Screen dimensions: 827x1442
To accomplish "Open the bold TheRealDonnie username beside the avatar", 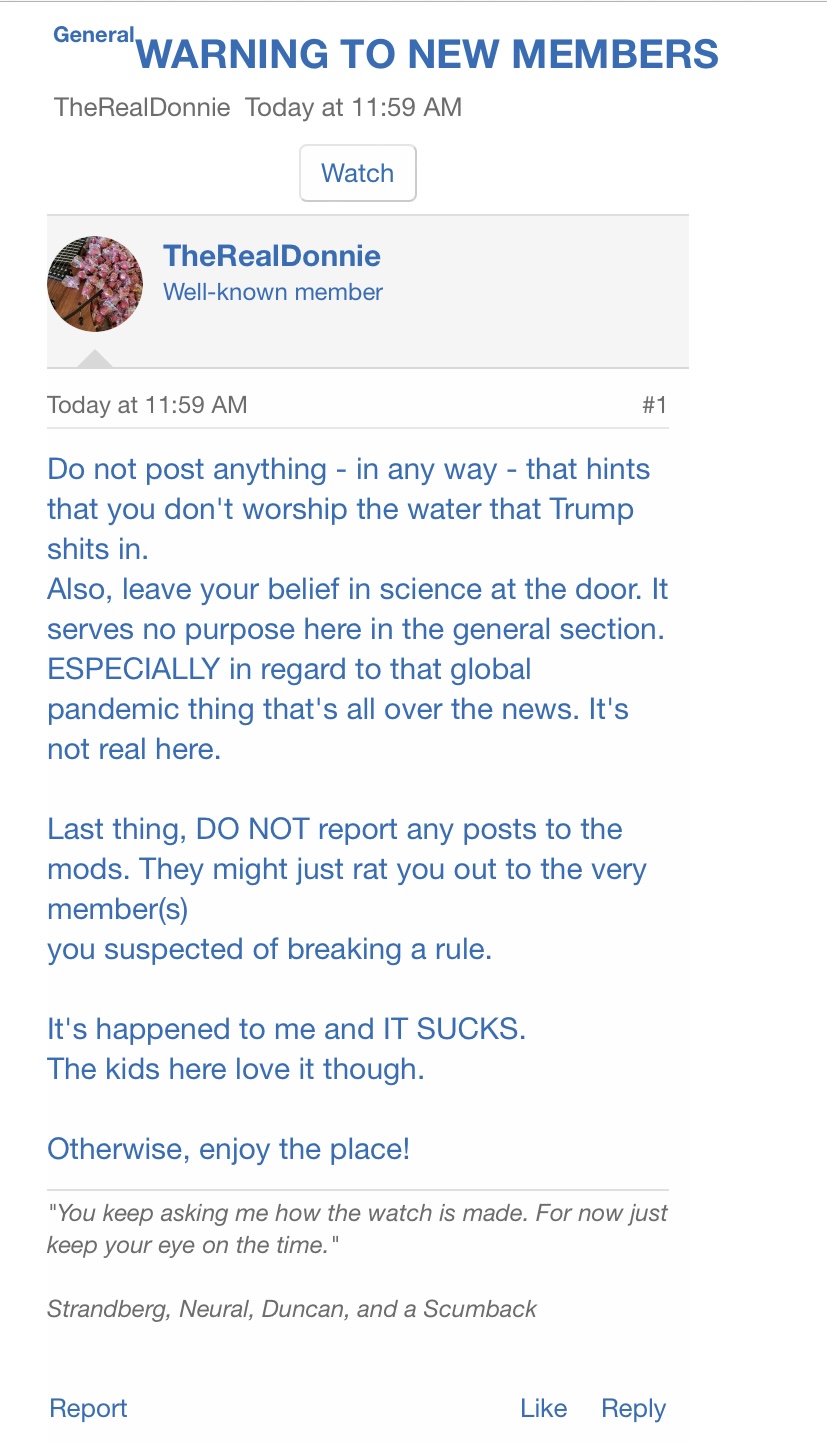I will tap(272, 256).
